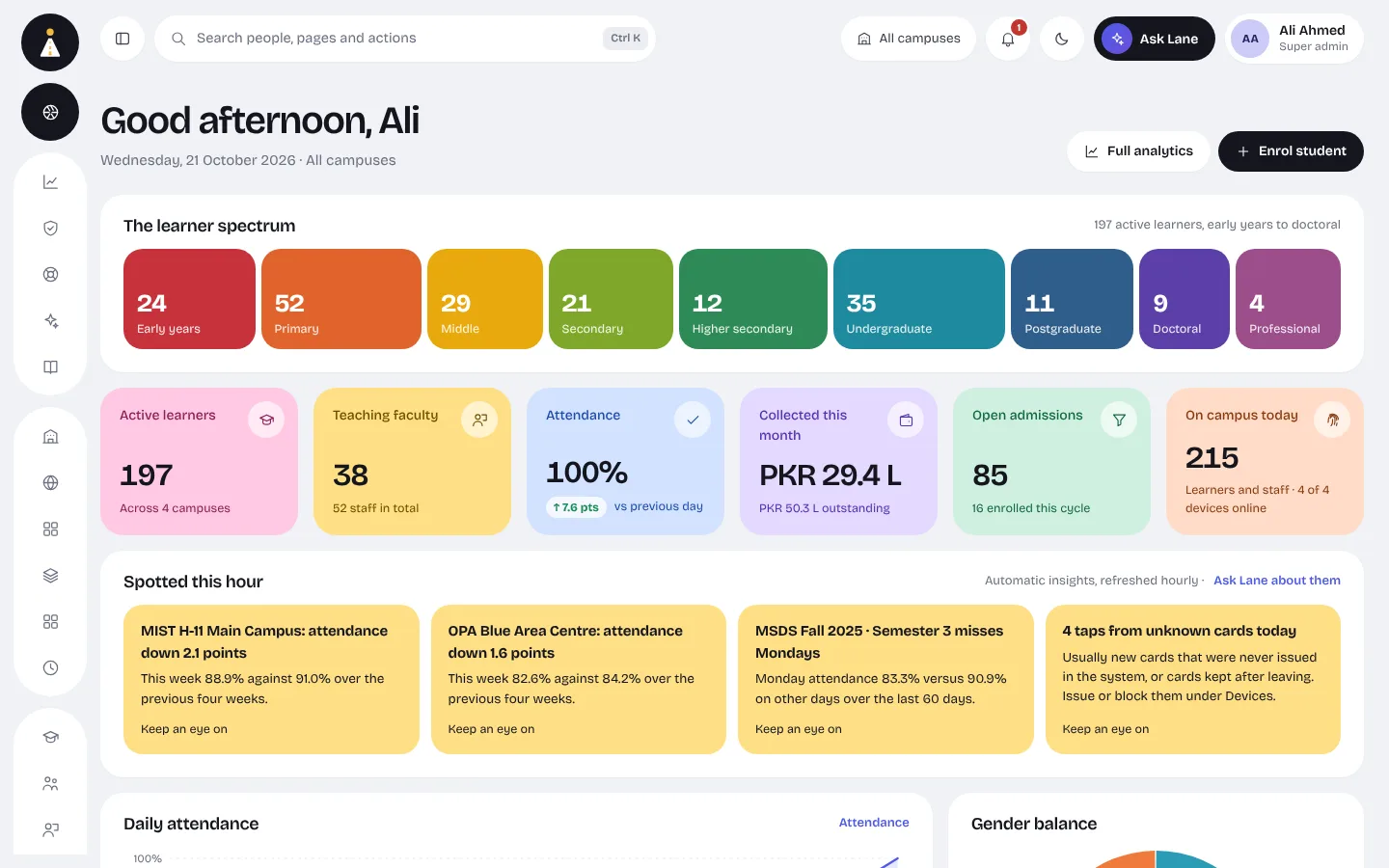
Task: Open the Ask Lane about them link
Action: coord(1277,581)
